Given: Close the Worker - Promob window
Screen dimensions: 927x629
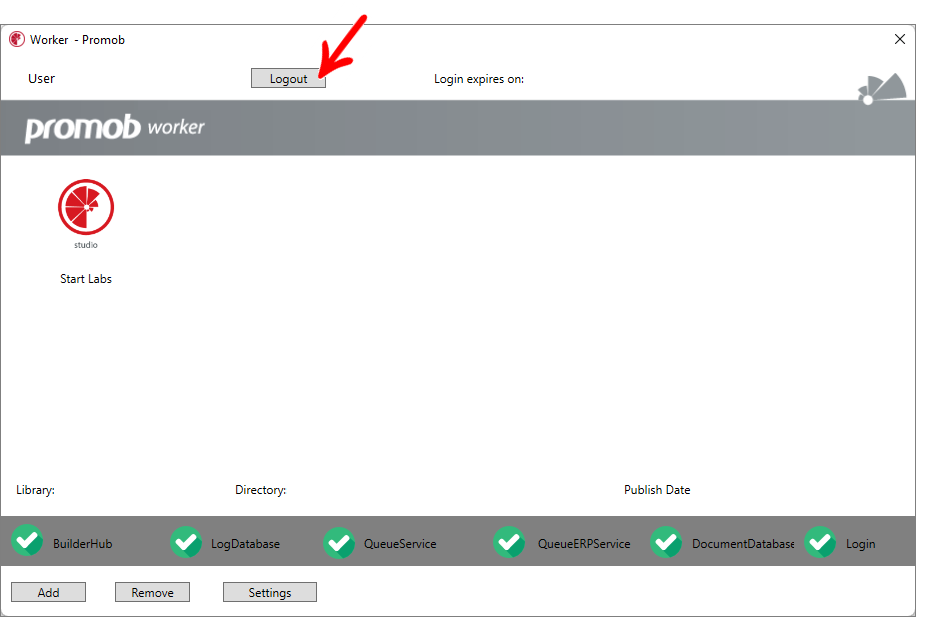Looking at the screenshot, I should (x=900, y=39).
